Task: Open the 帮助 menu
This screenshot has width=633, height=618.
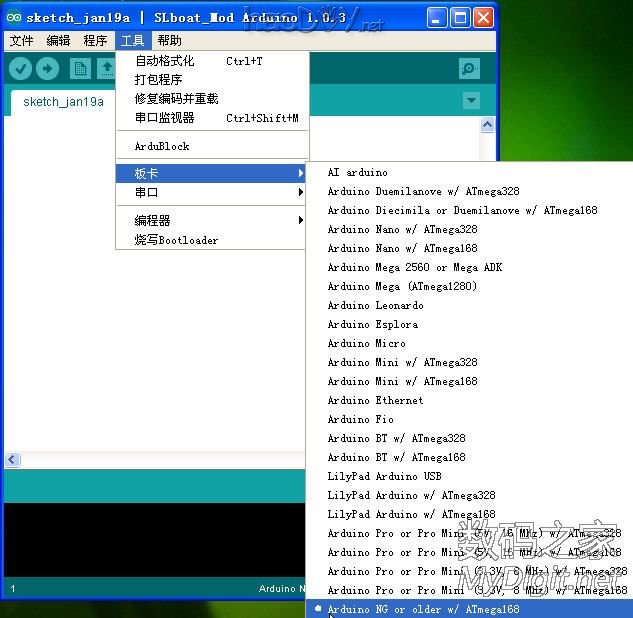Action: coord(169,41)
